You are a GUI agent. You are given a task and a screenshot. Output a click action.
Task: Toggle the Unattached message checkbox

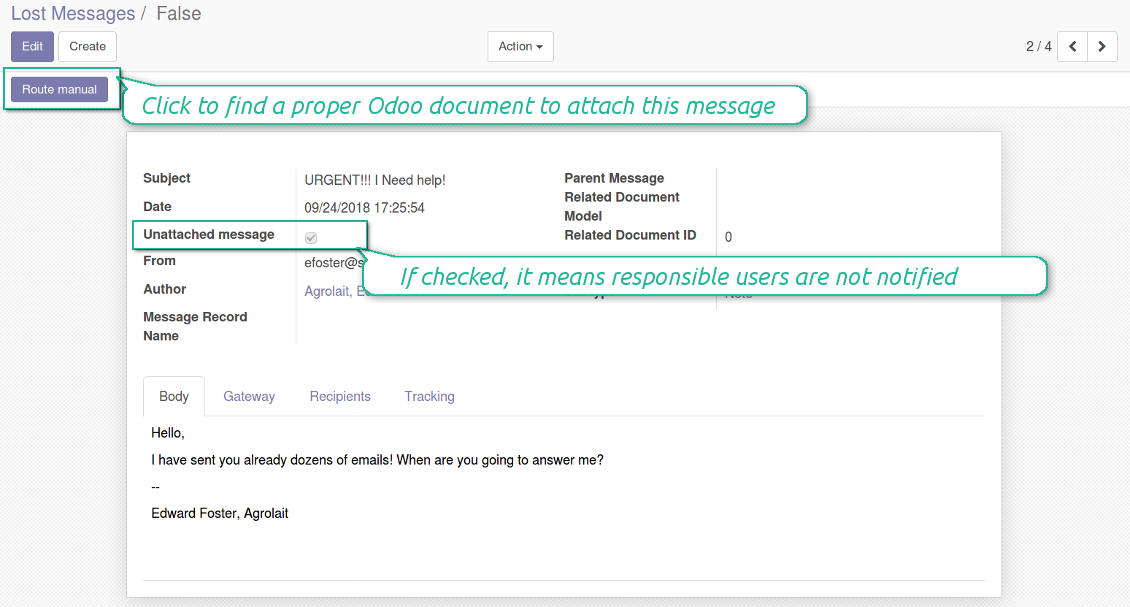[311, 237]
